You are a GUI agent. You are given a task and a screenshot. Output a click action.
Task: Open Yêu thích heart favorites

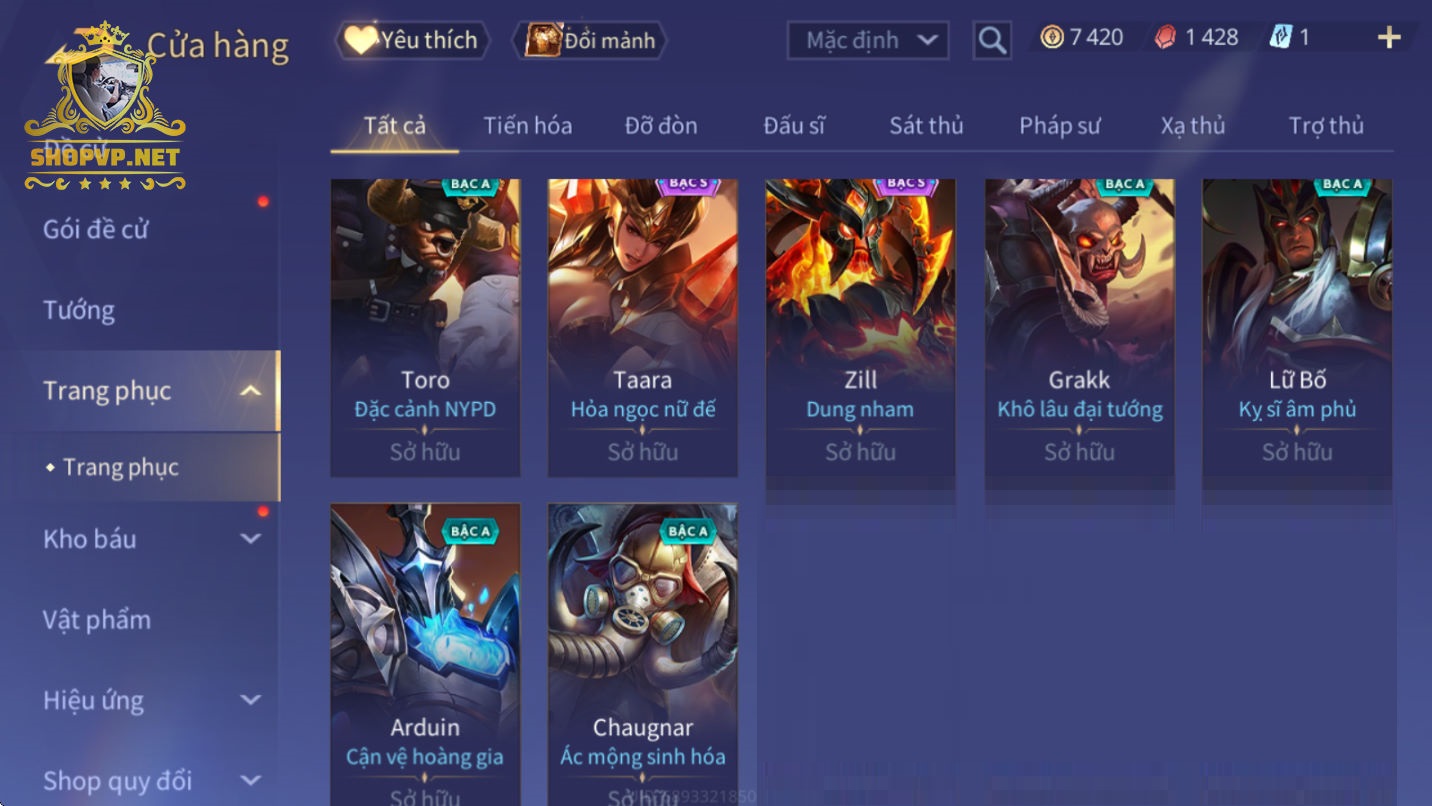click(412, 40)
